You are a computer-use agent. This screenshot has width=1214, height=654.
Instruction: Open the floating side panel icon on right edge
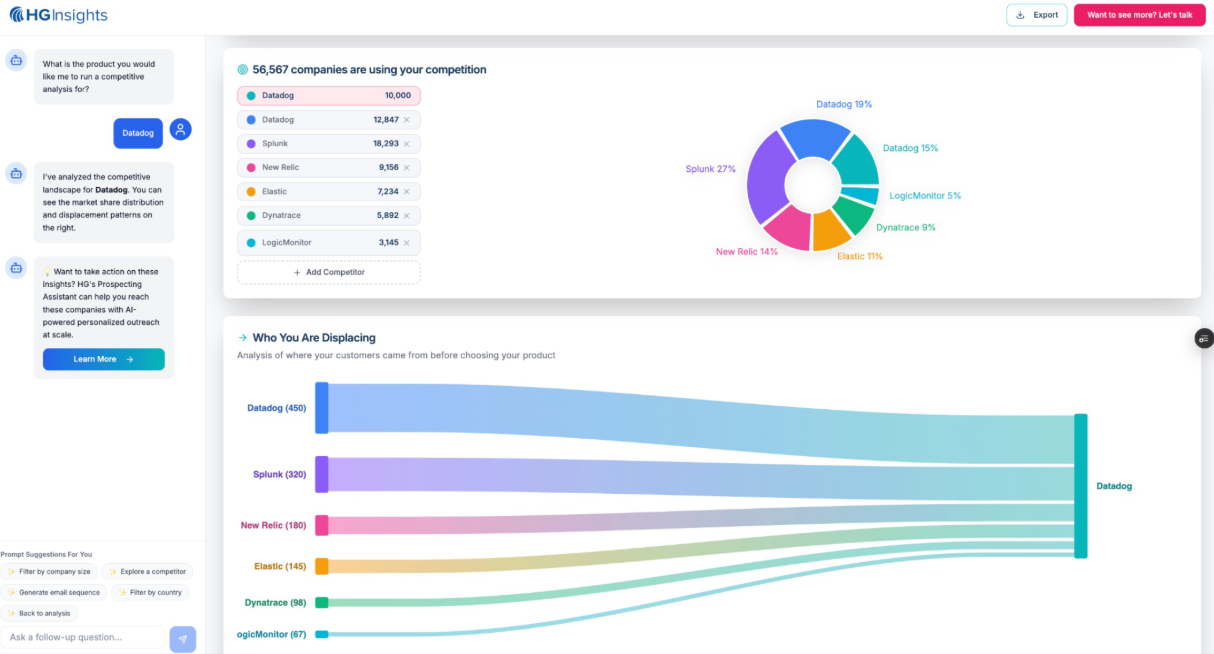pyautogui.click(x=1204, y=339)
